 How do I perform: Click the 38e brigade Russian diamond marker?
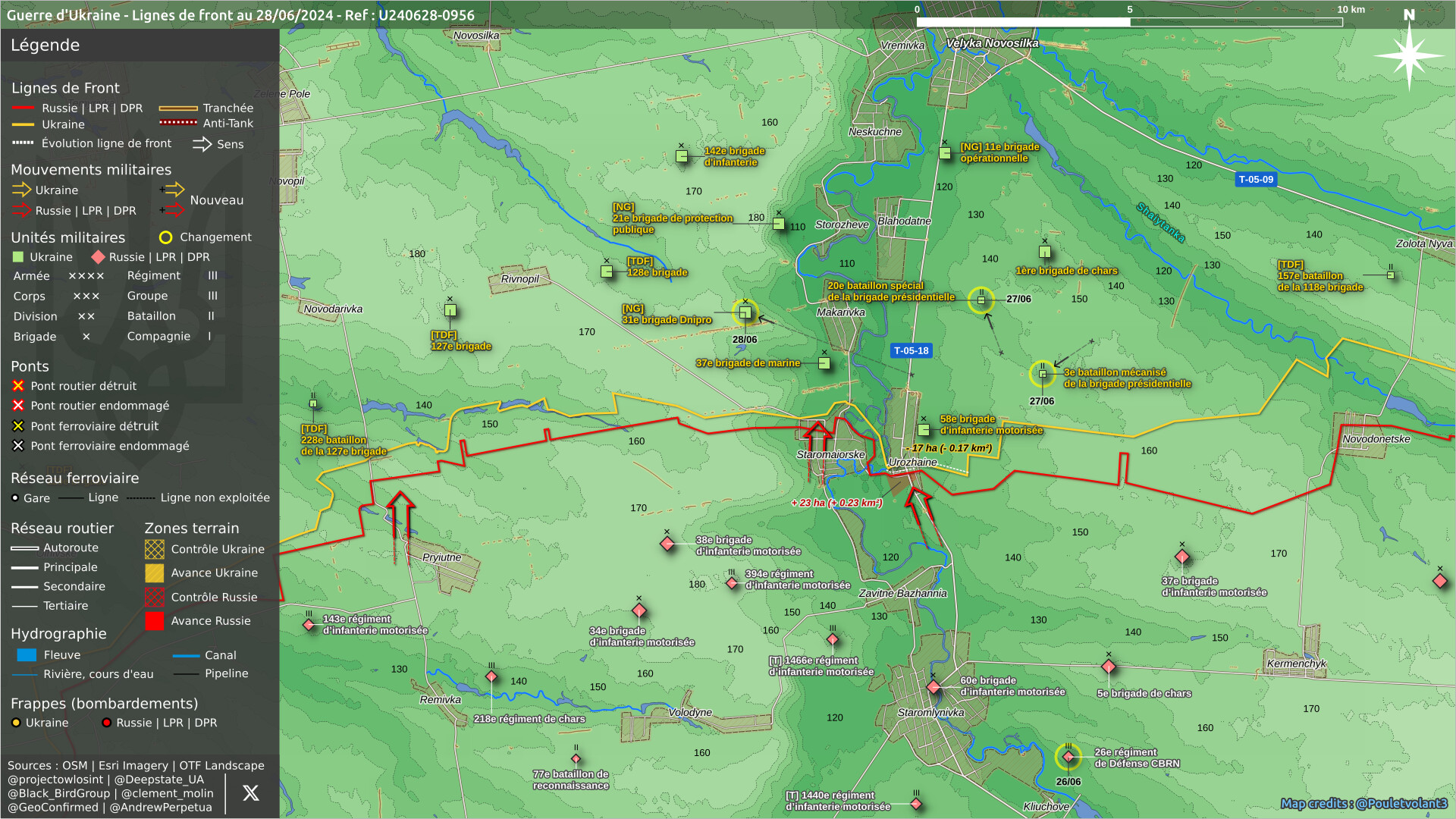tap(667, 544)
